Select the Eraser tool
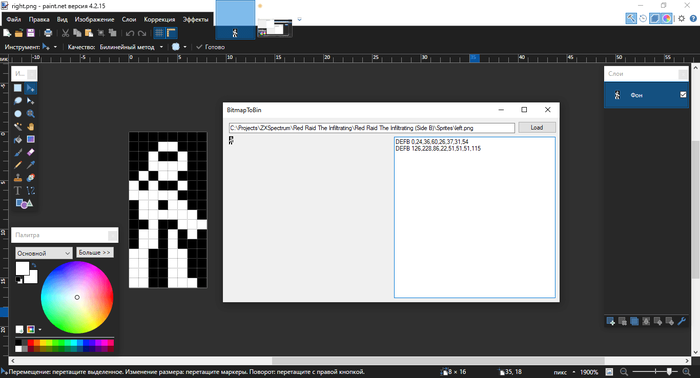 tap(31, 153)
